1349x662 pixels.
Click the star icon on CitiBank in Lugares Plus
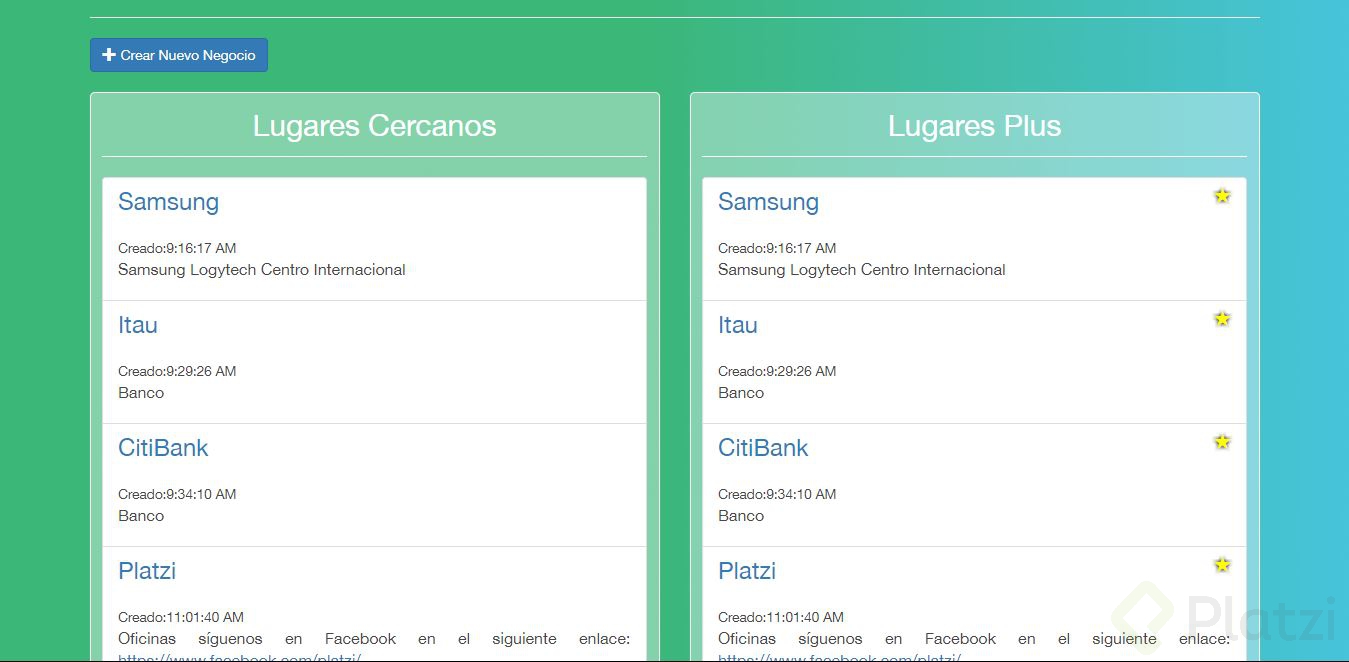point(1222,442)
